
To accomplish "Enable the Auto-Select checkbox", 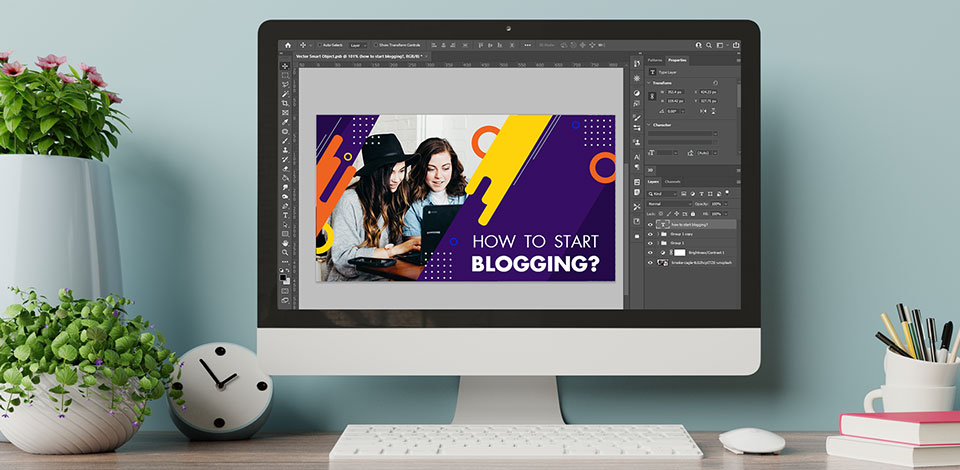I will click(x=319, y=45).
